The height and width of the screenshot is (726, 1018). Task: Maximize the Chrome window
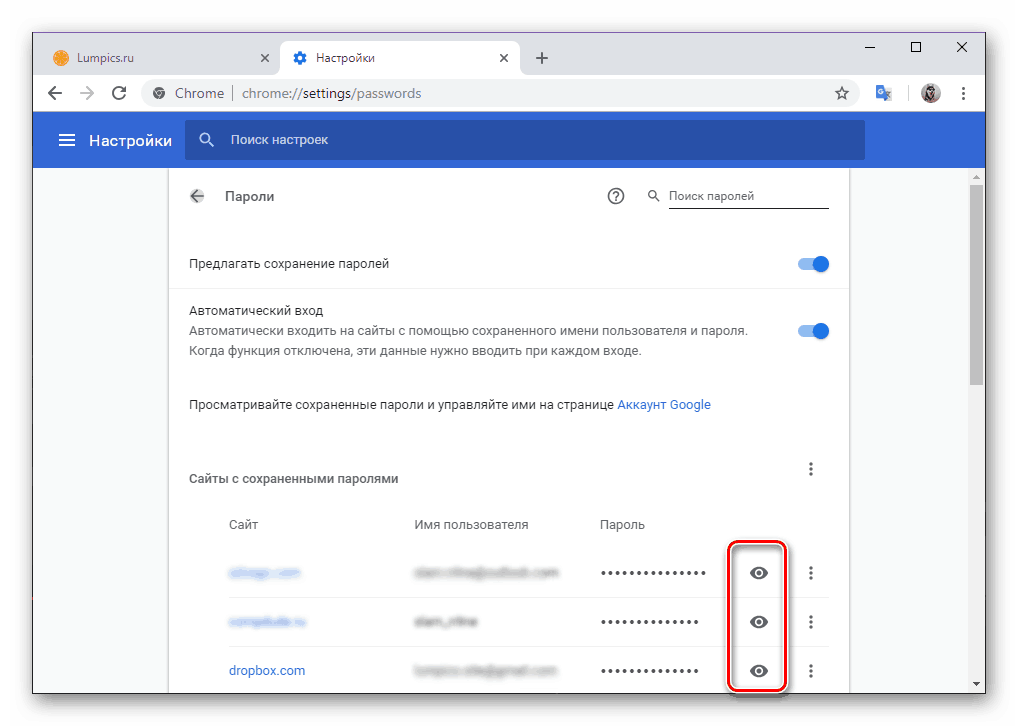[x=916, y=47]
